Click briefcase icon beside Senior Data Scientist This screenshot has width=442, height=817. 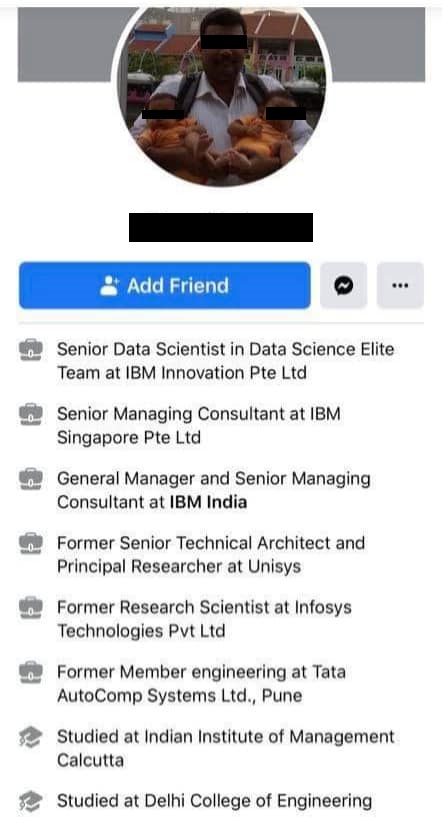(31, 350)
